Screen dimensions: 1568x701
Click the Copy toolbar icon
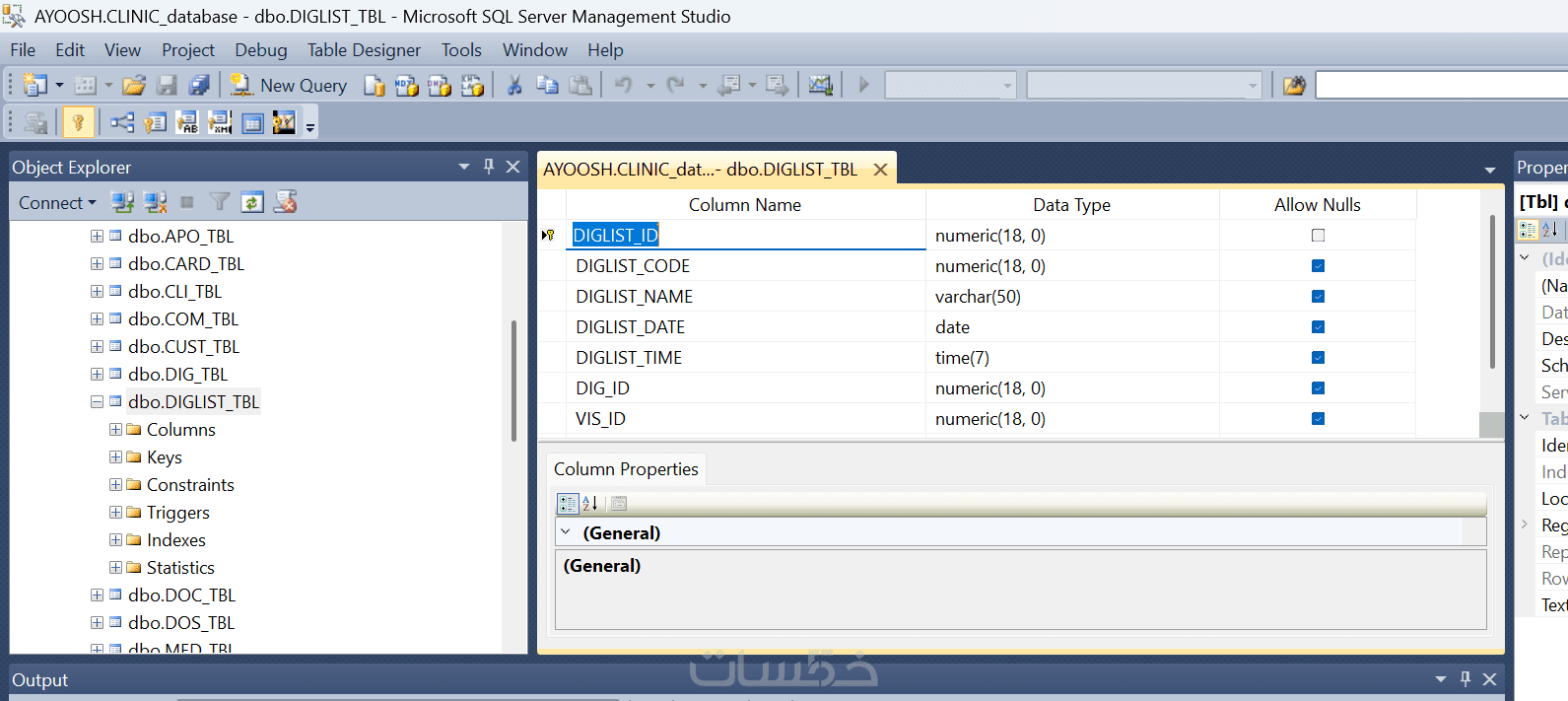coord(547,86)
